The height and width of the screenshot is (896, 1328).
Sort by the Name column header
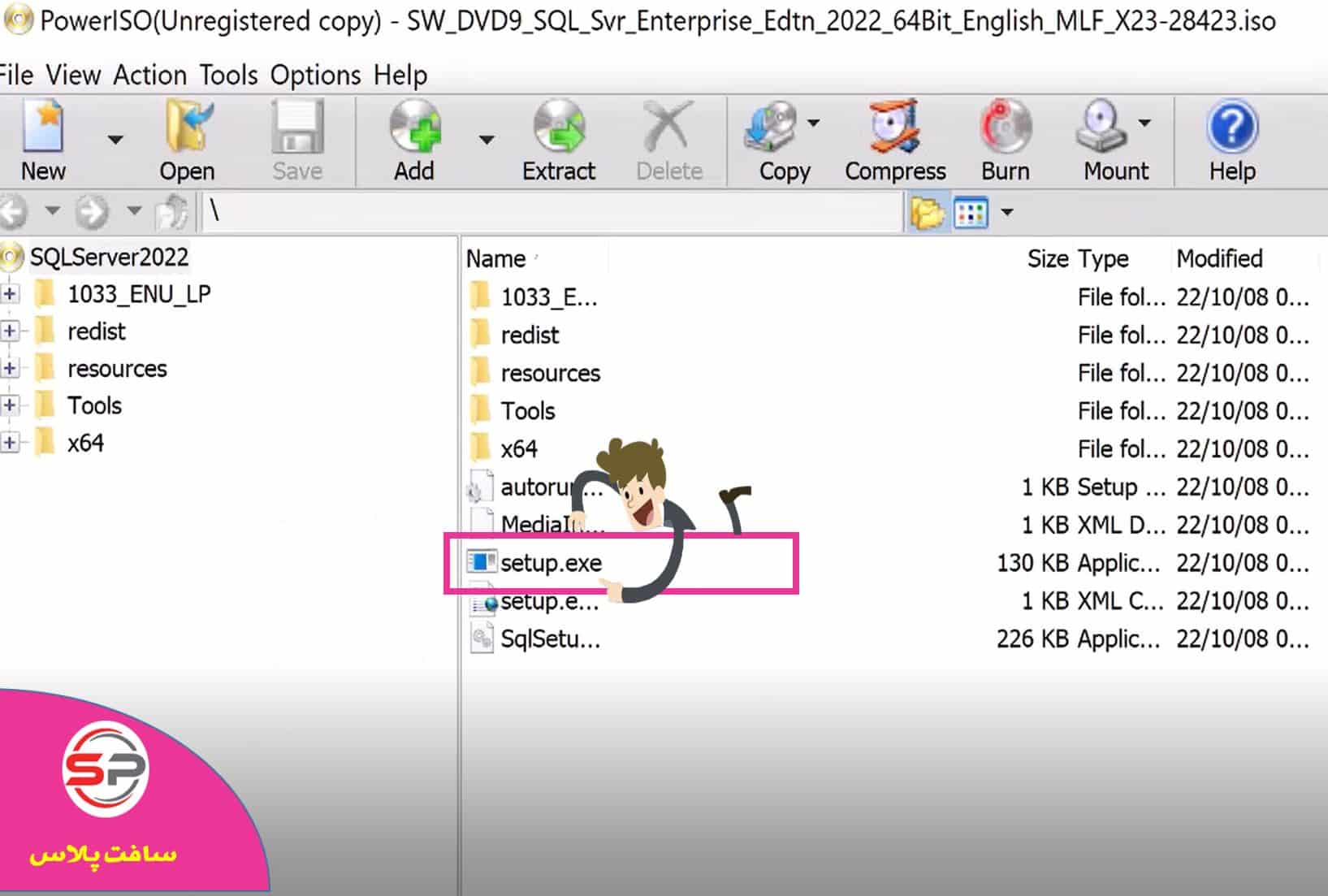[495, 258]
